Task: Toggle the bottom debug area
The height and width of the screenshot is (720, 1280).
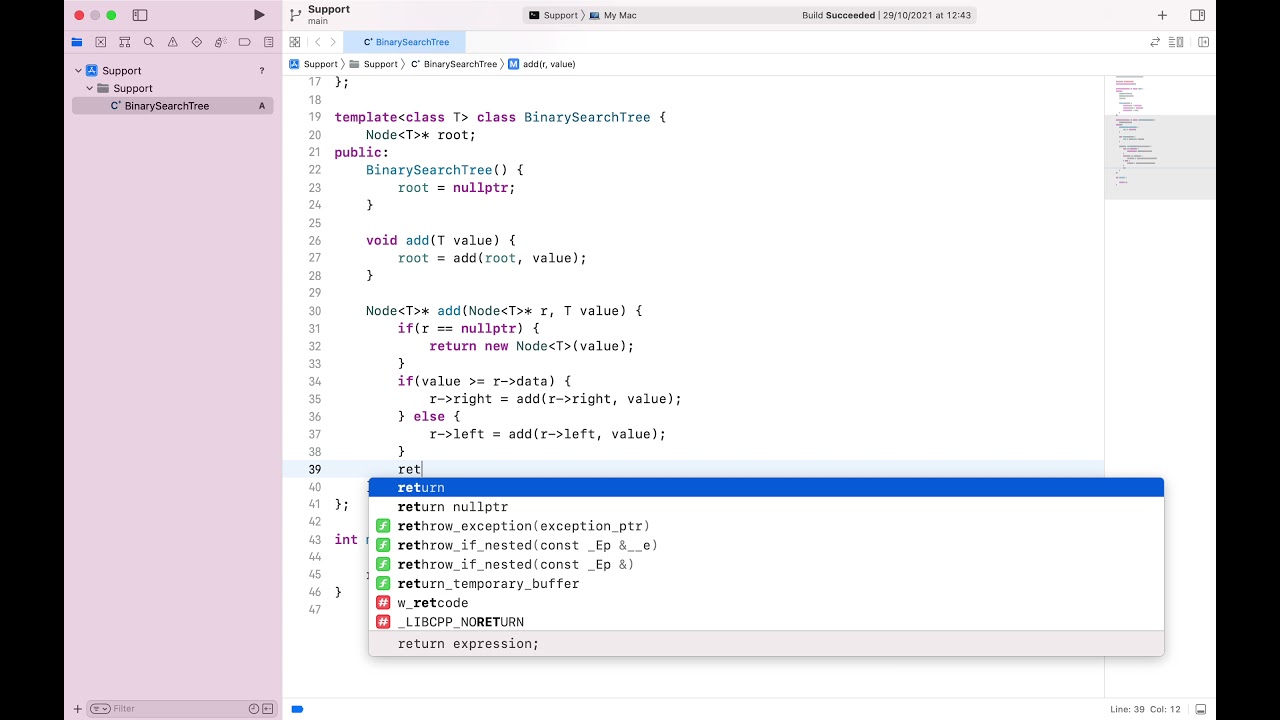Action: 1201,709
